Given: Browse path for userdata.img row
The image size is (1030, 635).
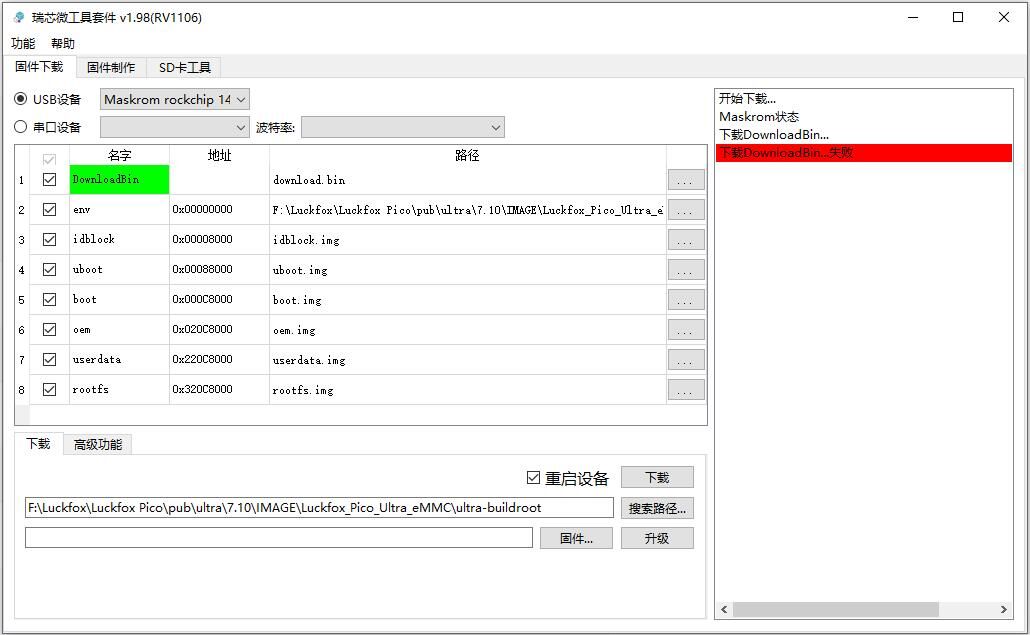Looking at the screenshot, I should [686, 360].
